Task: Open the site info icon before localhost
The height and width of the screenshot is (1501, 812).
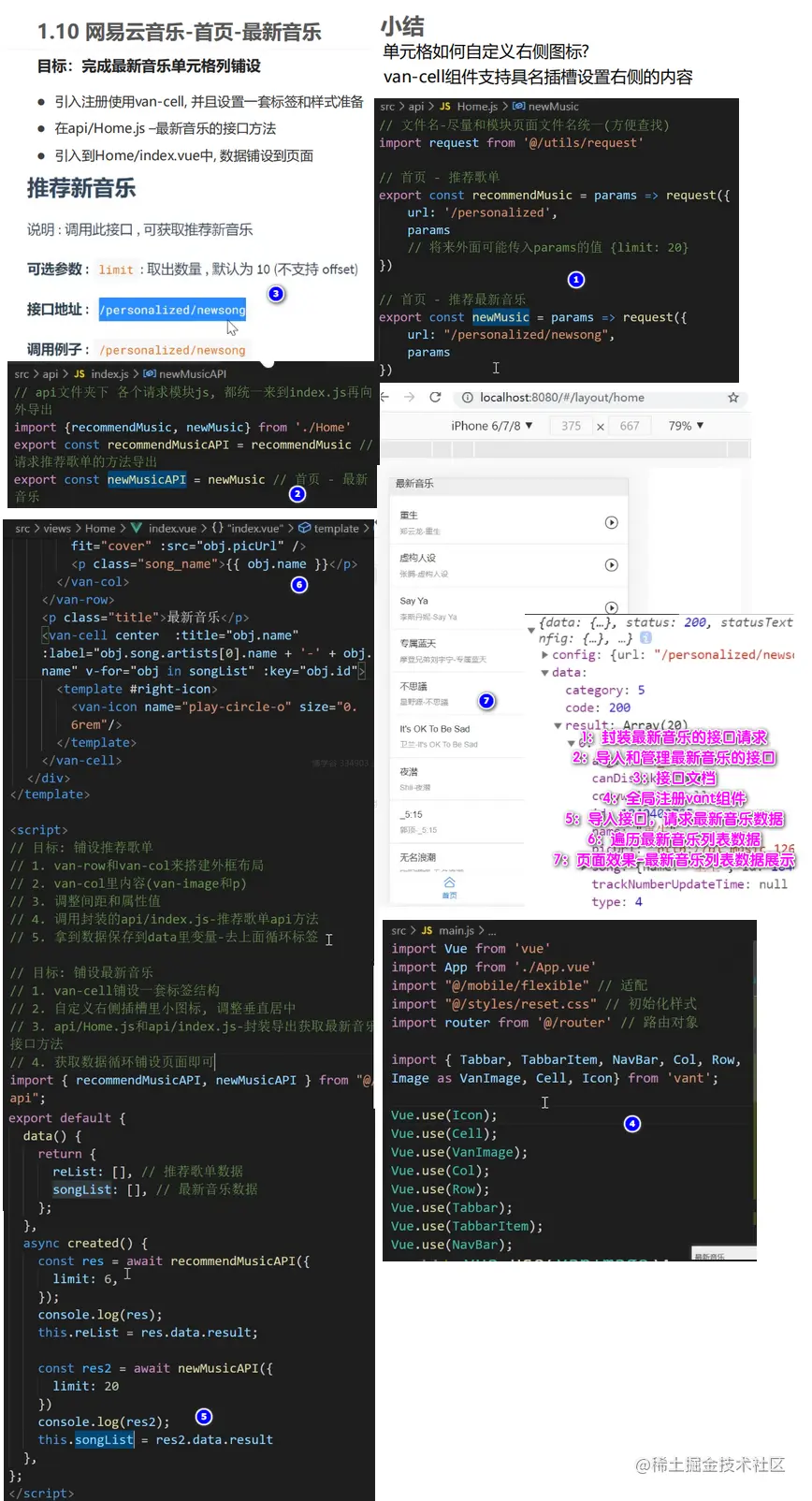Action: (x=468, y=398)
